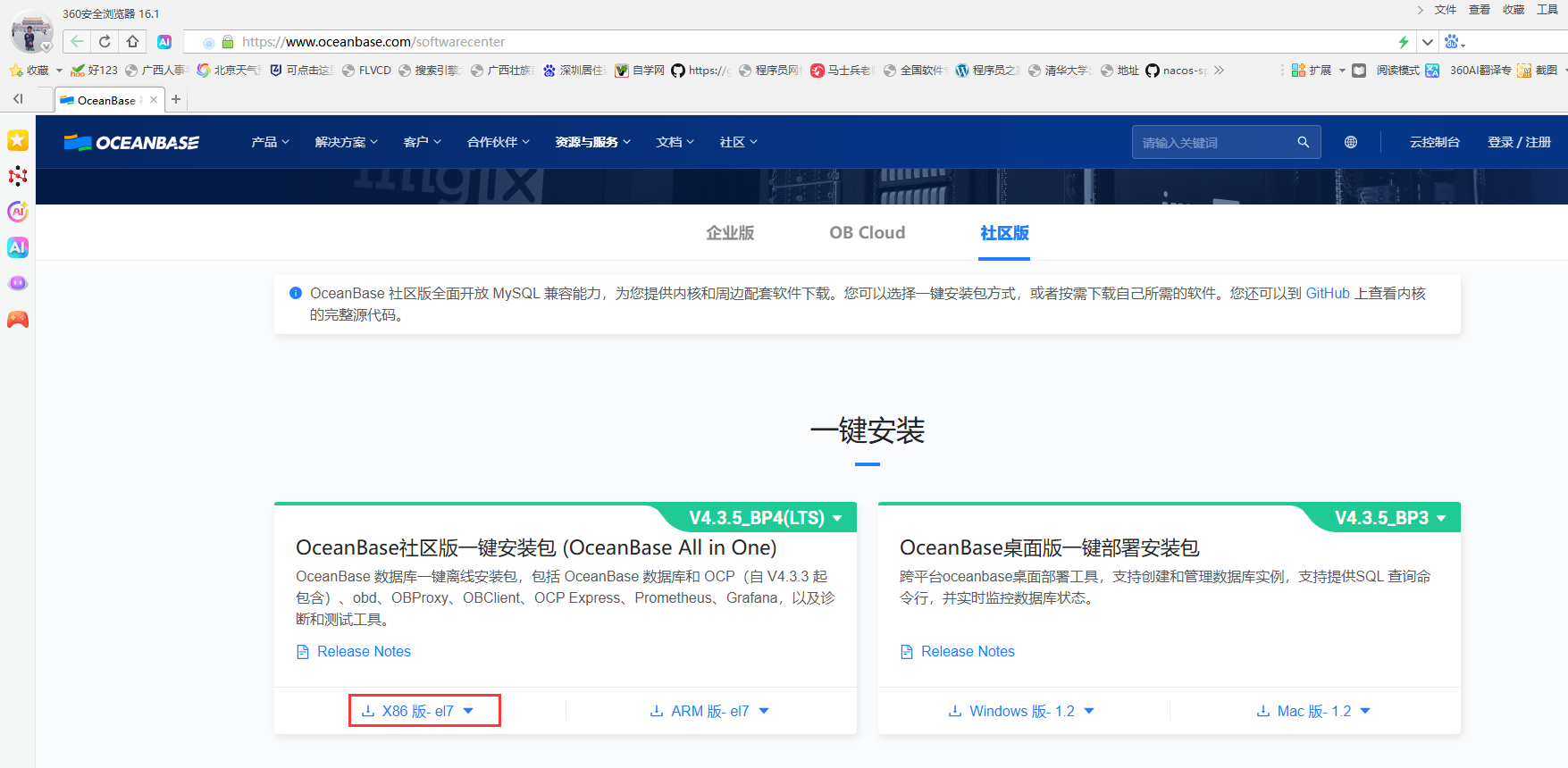Click the browser user avatar

tap(31, 33)
